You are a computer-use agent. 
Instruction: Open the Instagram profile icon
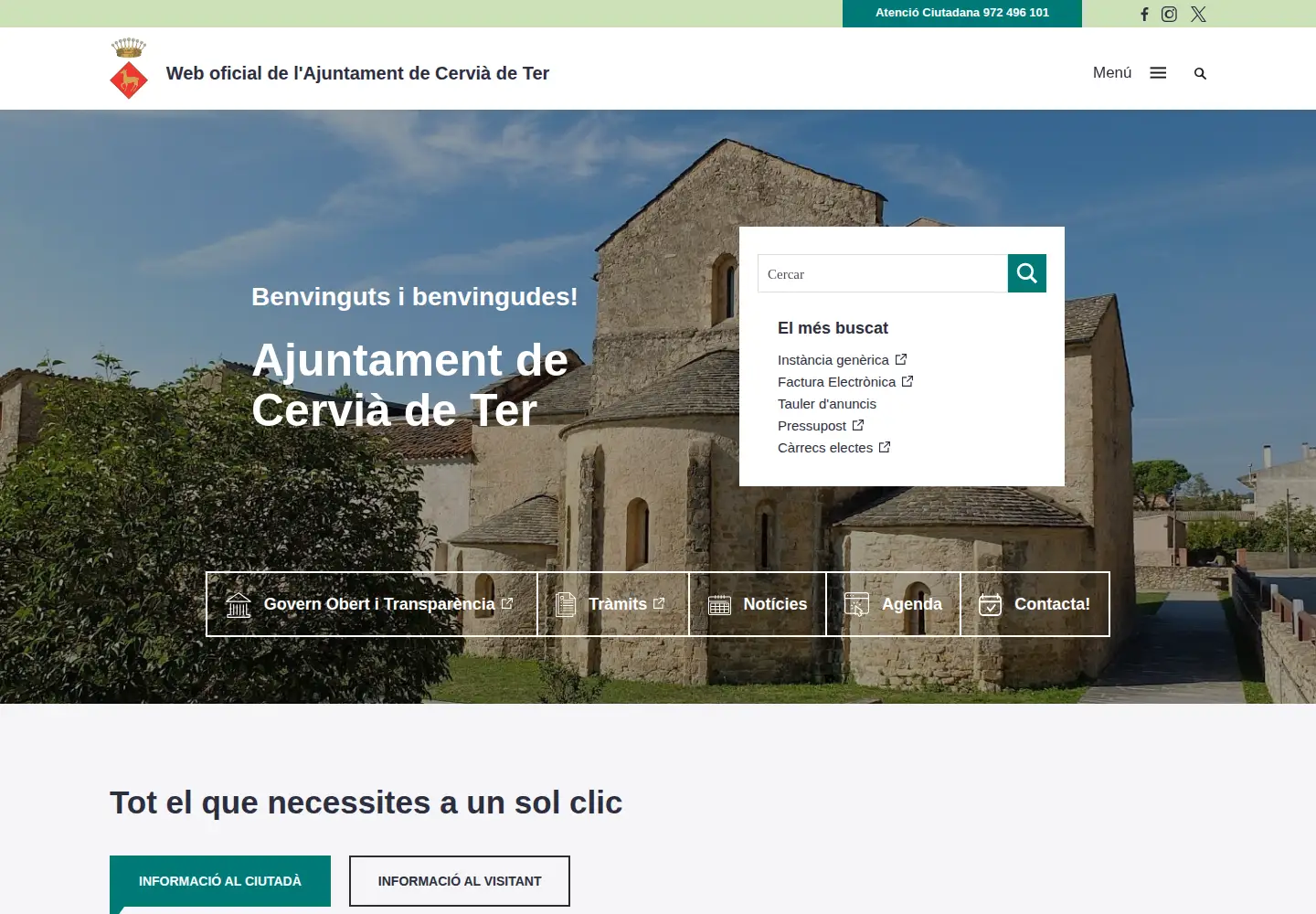(x=1169, y=14)
